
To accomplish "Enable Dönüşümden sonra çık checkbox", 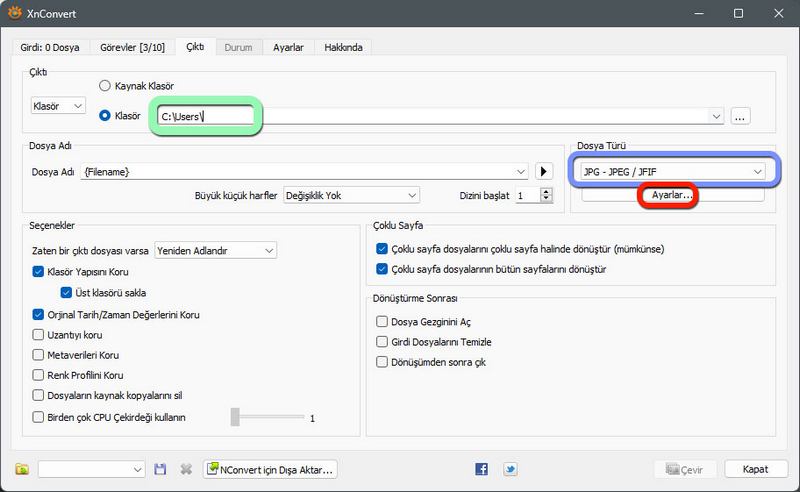I will 382,362.
